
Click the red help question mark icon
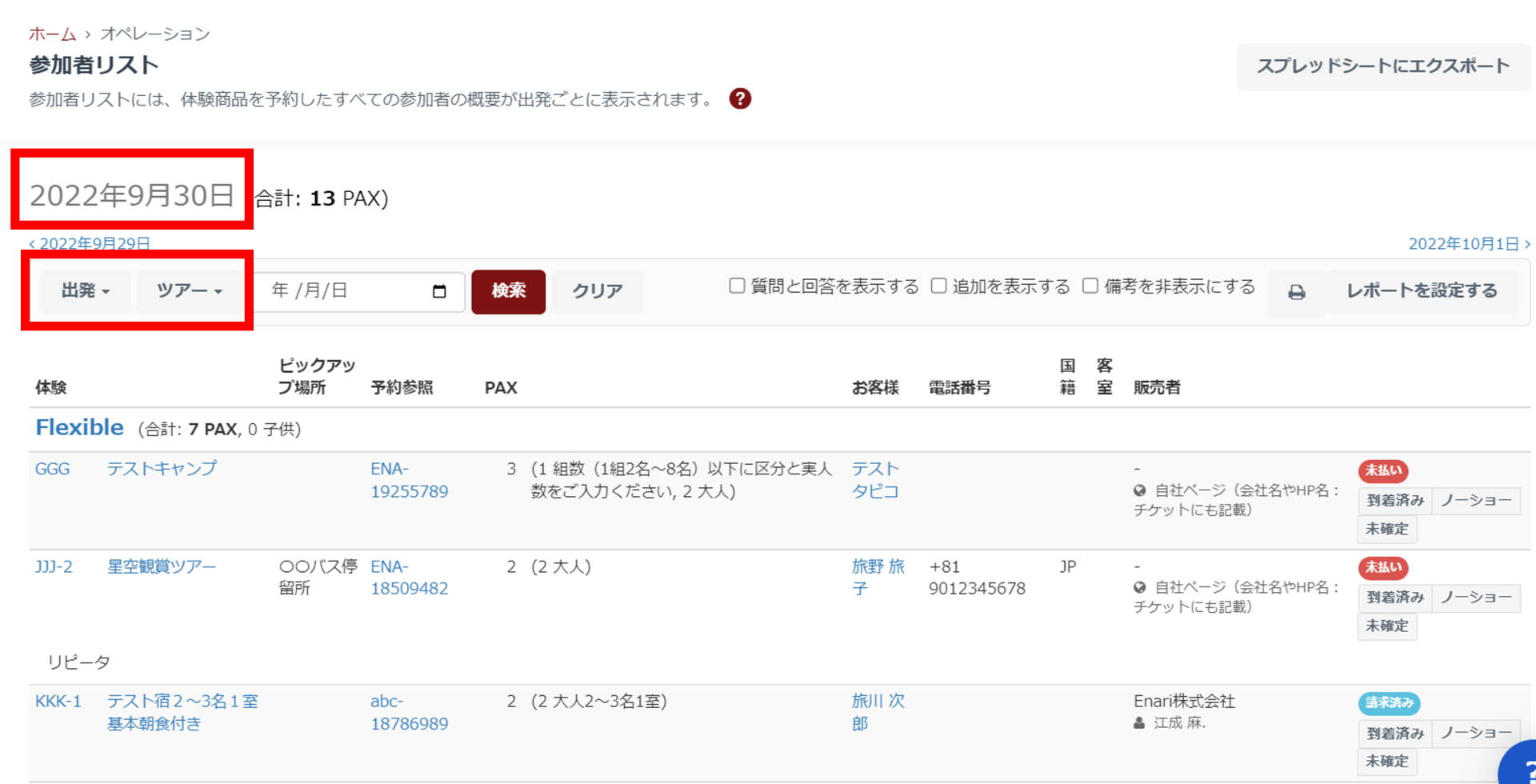(x=740, y=98)
